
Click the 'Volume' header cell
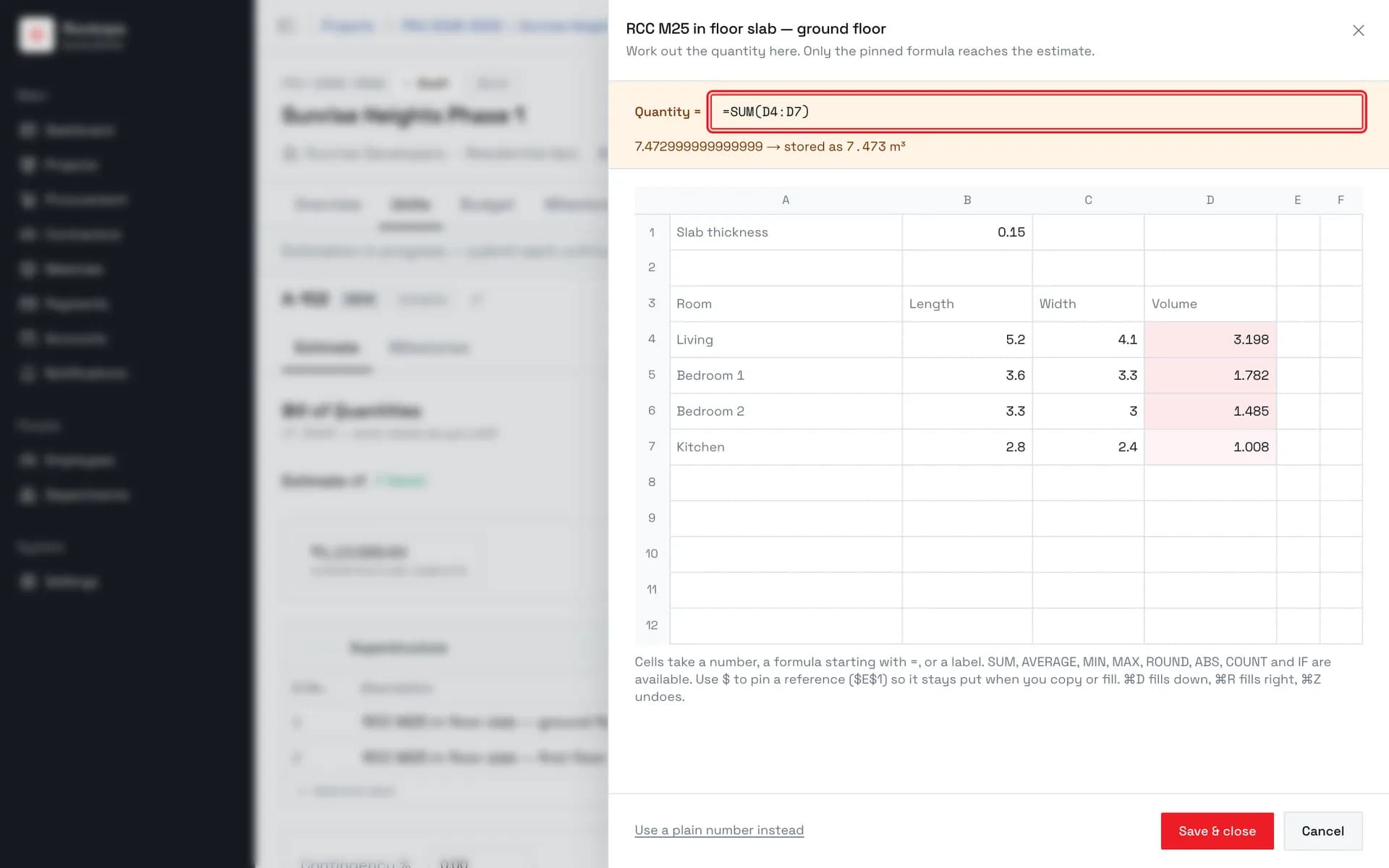pos(1210,304)
